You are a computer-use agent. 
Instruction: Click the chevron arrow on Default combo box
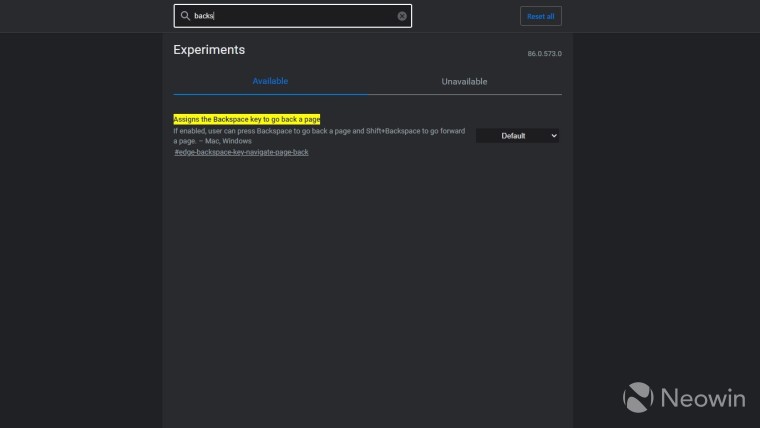554,136
